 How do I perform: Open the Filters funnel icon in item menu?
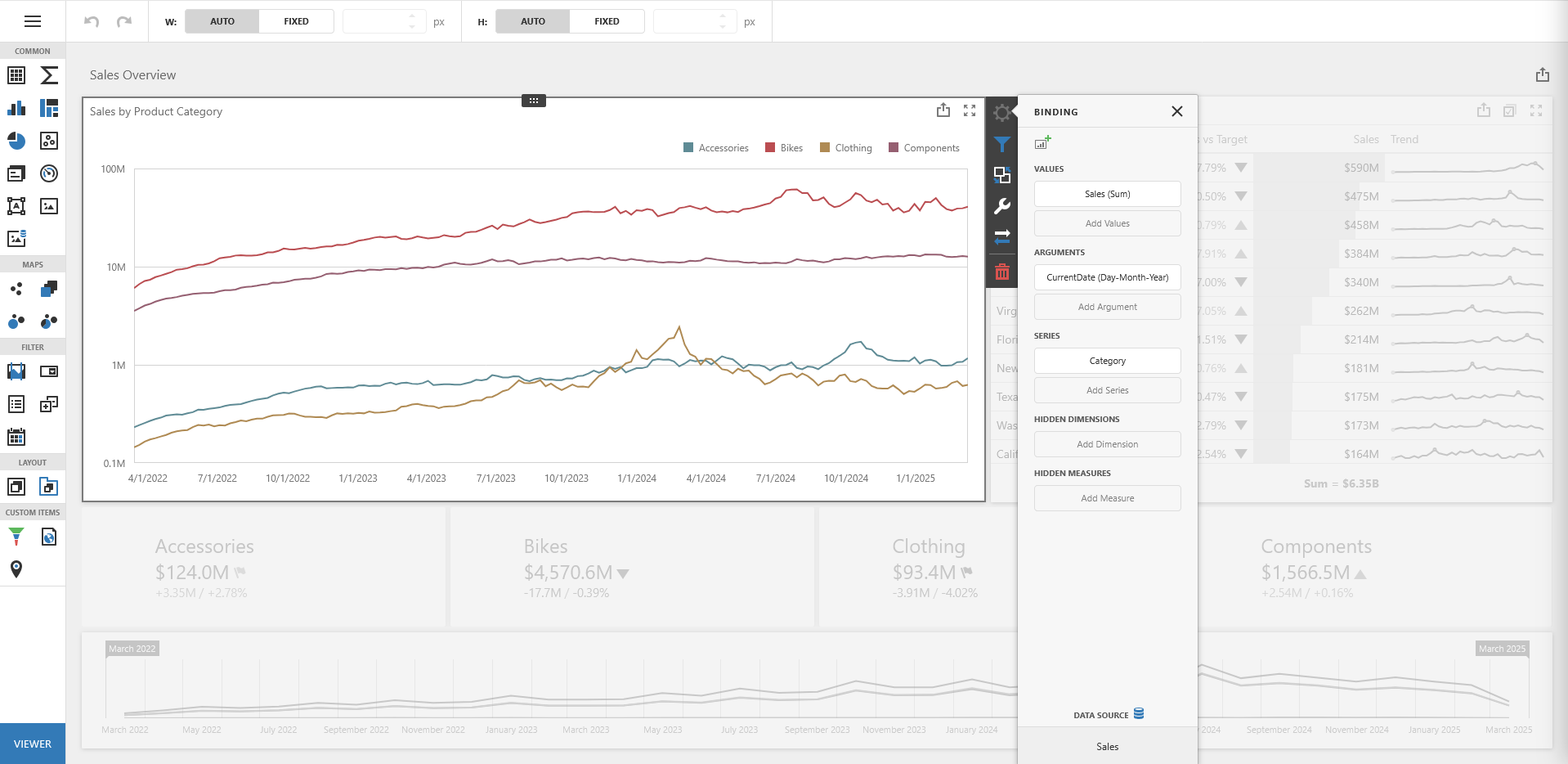tap(1002, 145)
